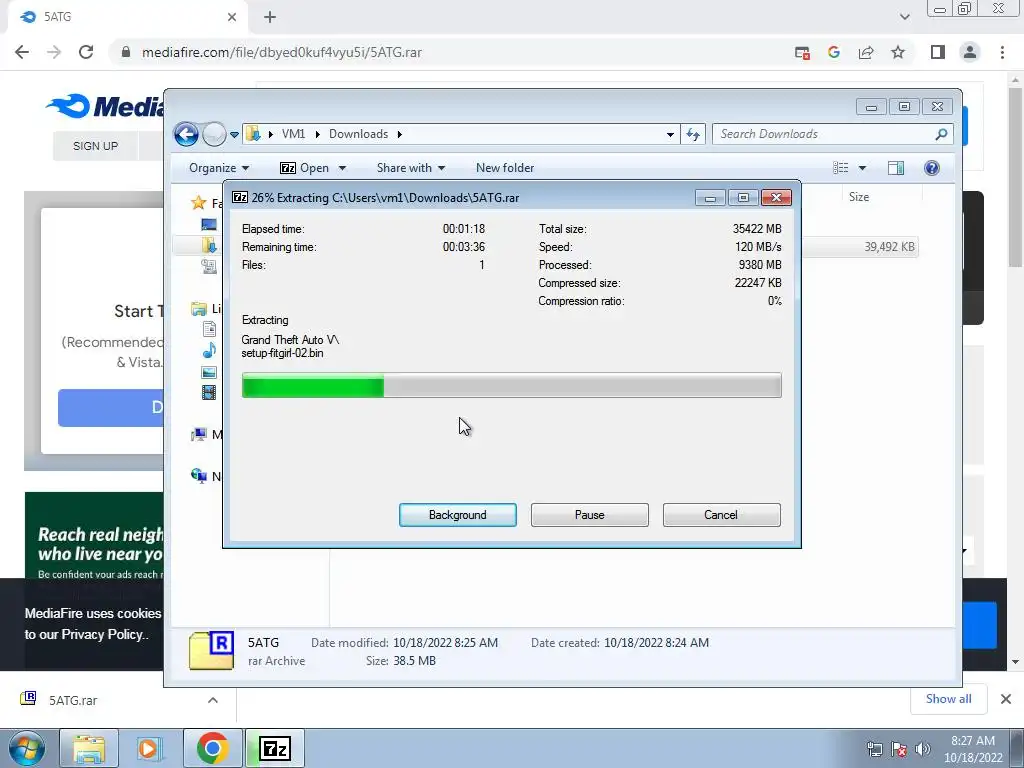The image size is (1024, 768).
Task: Click the Size column header
Action: [x=859, y=197]
